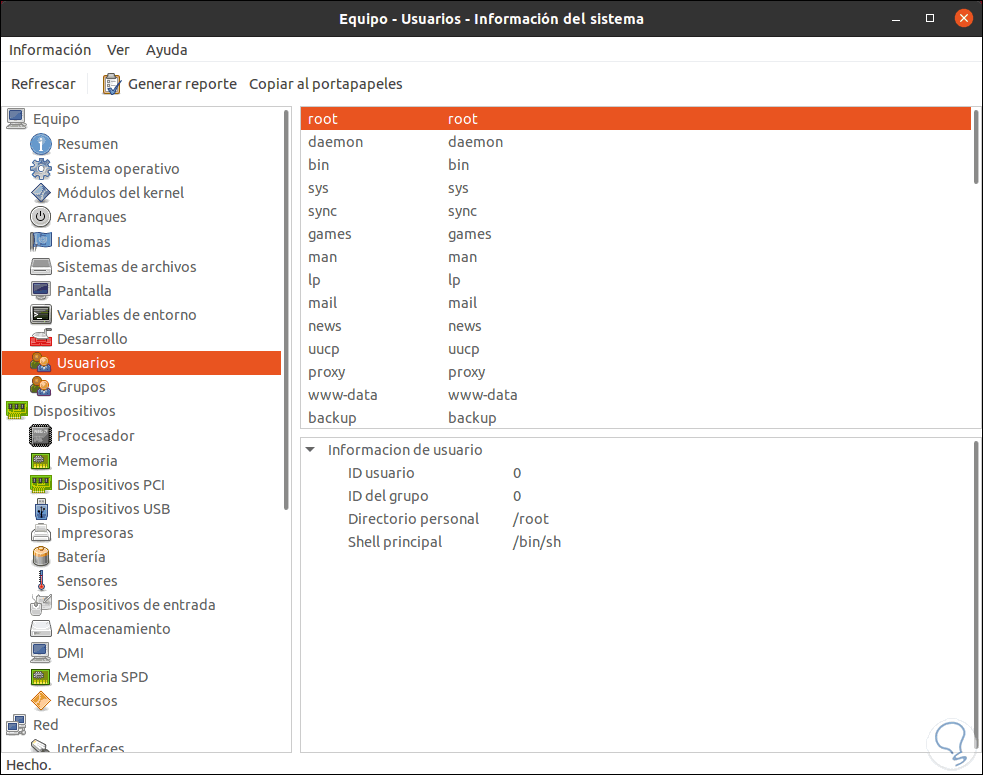Screen dimensions: 983x775
Task: Click the Equipo computer icon in sidebar
Action: 16,119
